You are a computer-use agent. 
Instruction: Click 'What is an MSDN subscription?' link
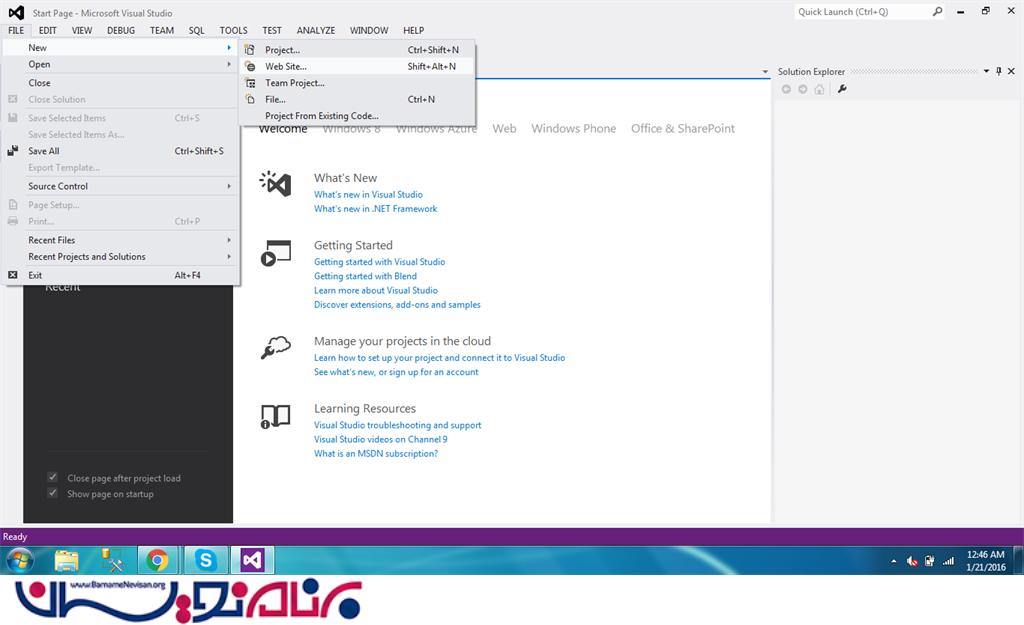click(x=375, y=454)
